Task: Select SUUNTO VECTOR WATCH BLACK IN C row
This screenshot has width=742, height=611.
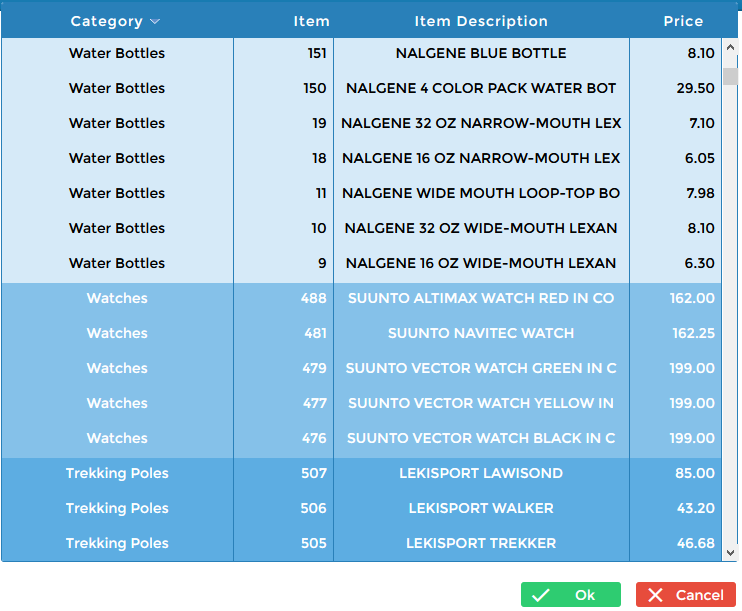Action: click(362, 438)
